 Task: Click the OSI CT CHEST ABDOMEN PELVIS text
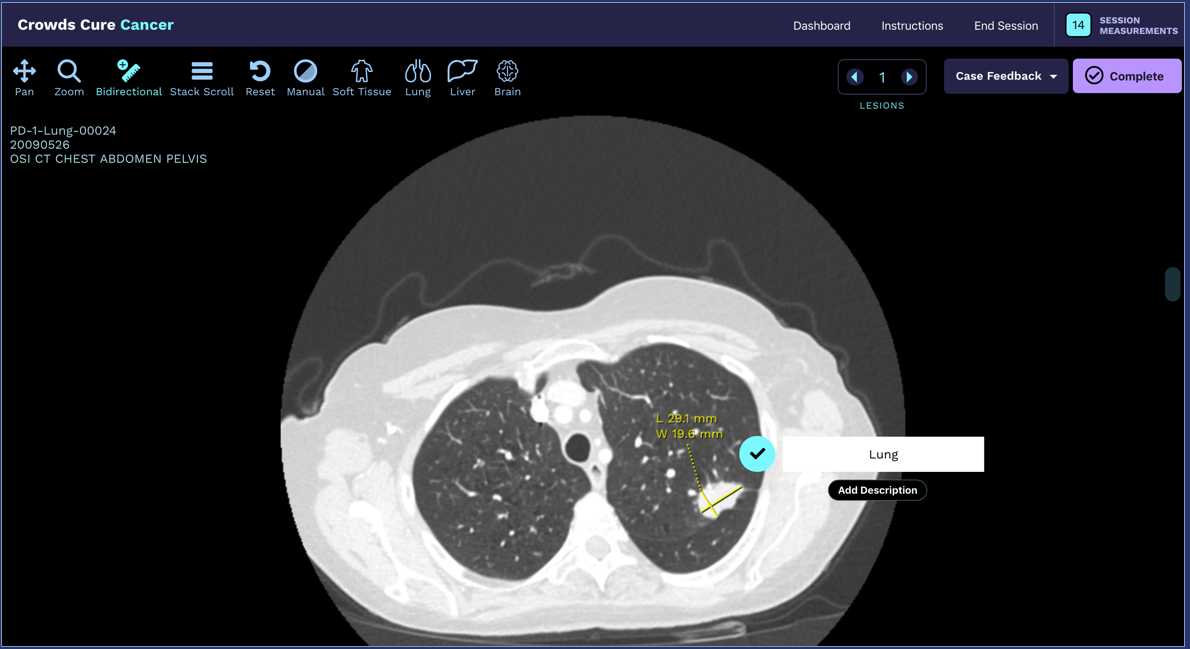click(108, 159)
